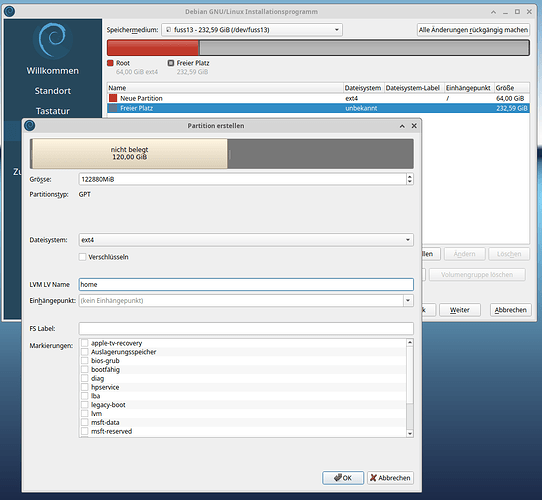Enable the Verschlüsseln checkbox
The height and width of the screenshot is (500, 542).
point(82,257)
